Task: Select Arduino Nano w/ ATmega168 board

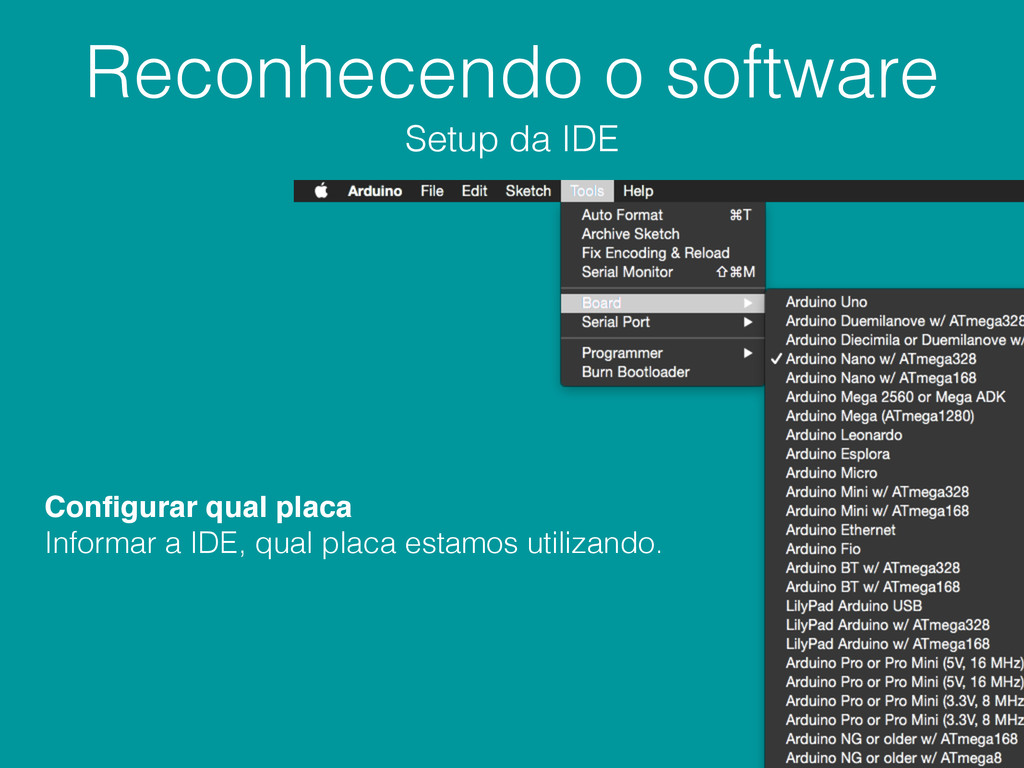Action: (895, 377)
